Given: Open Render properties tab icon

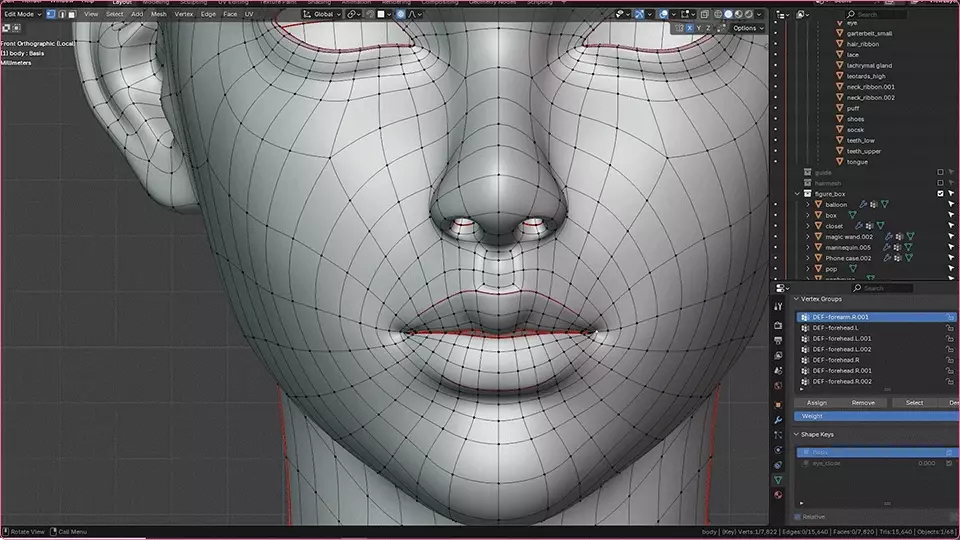Looking at the screenshot, I should pyautogui.click(x=778, y=326).
